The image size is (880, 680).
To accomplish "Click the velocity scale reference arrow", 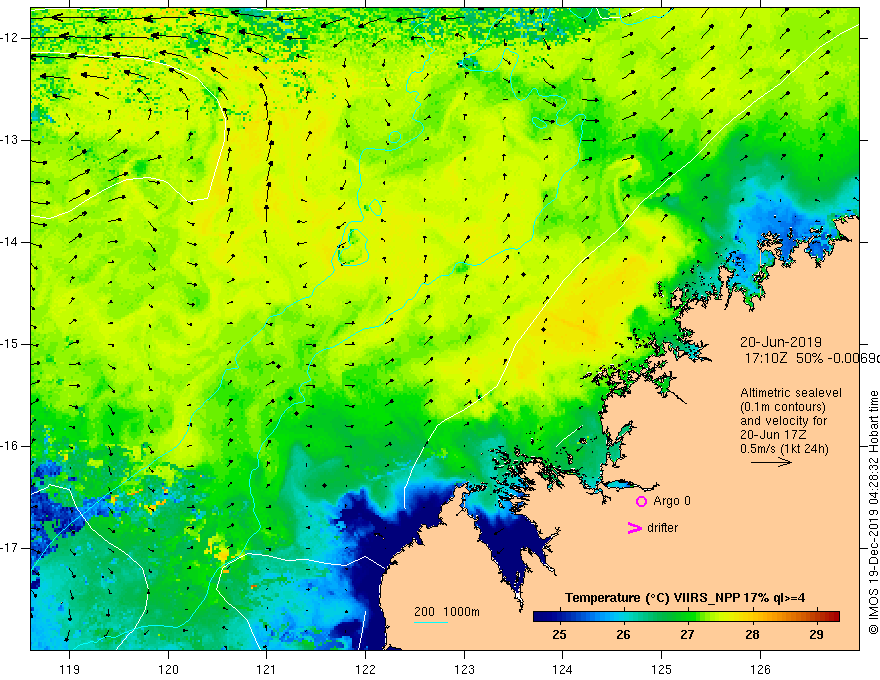I will [771, 462].
